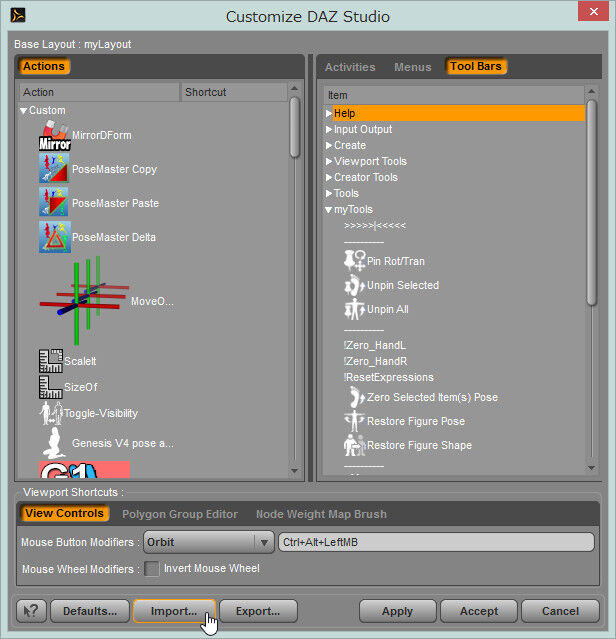The height and width of the screenshot is (639, 616).
Task: Switch to the Activities tab
Action: coord(350,67)
